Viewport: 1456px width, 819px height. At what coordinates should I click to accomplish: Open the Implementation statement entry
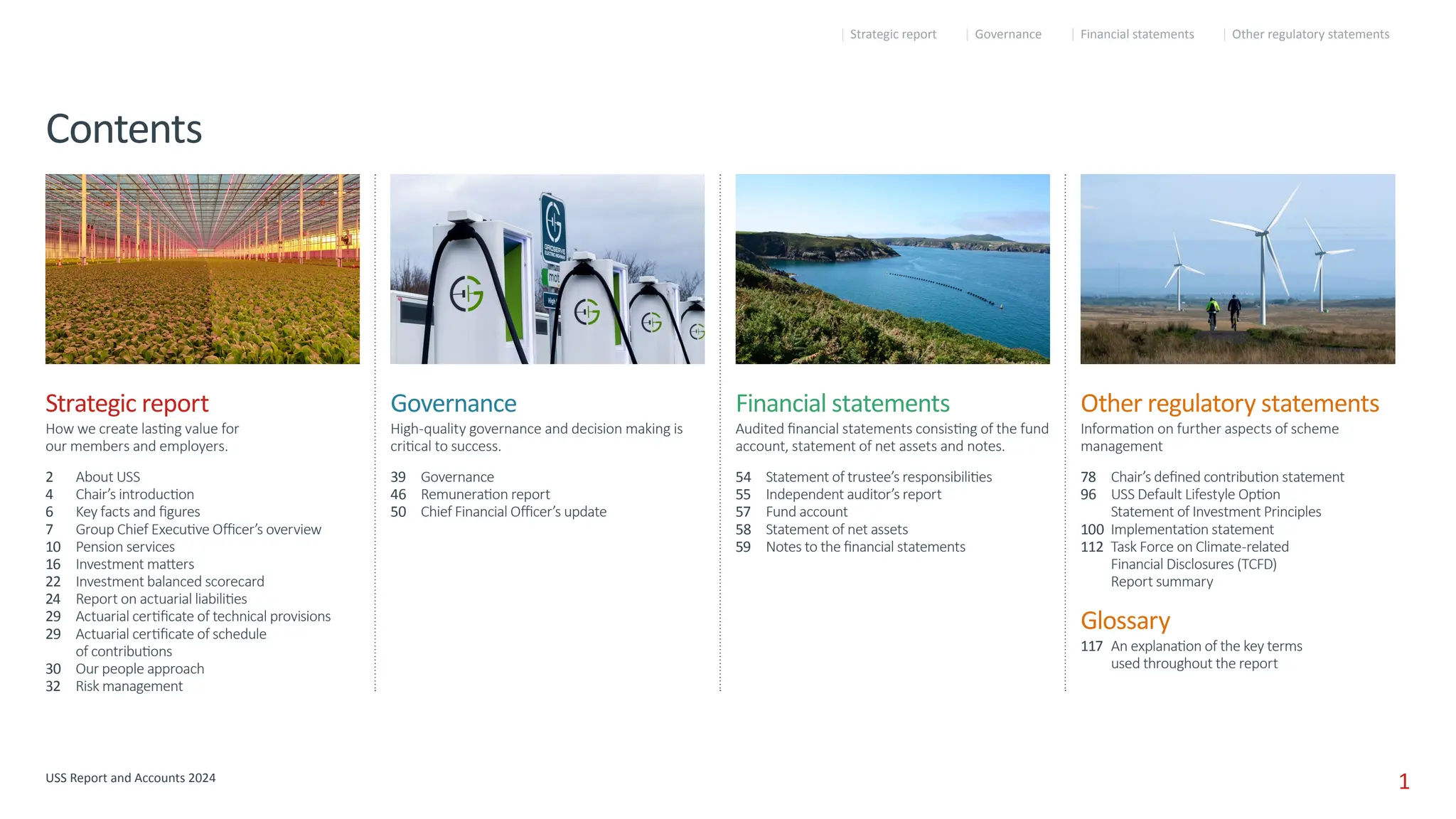(x=1192, y=530)
